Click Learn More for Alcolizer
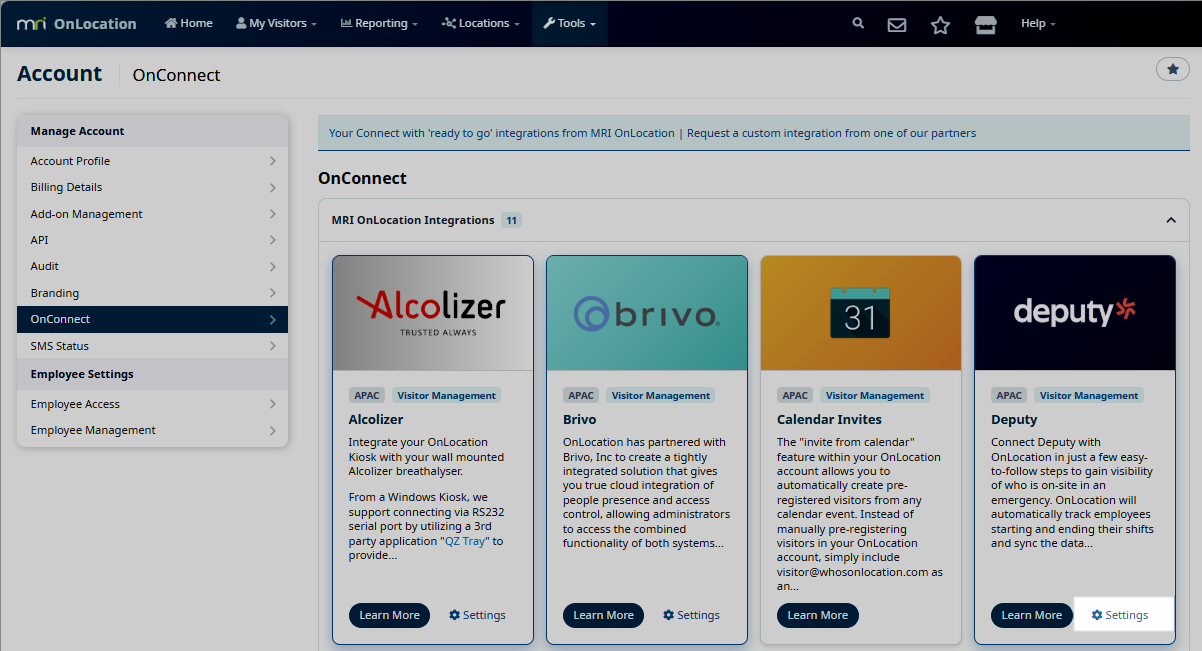Image resolution: width=1202 pixels, height=651 pixels. [x=389, y=615]
